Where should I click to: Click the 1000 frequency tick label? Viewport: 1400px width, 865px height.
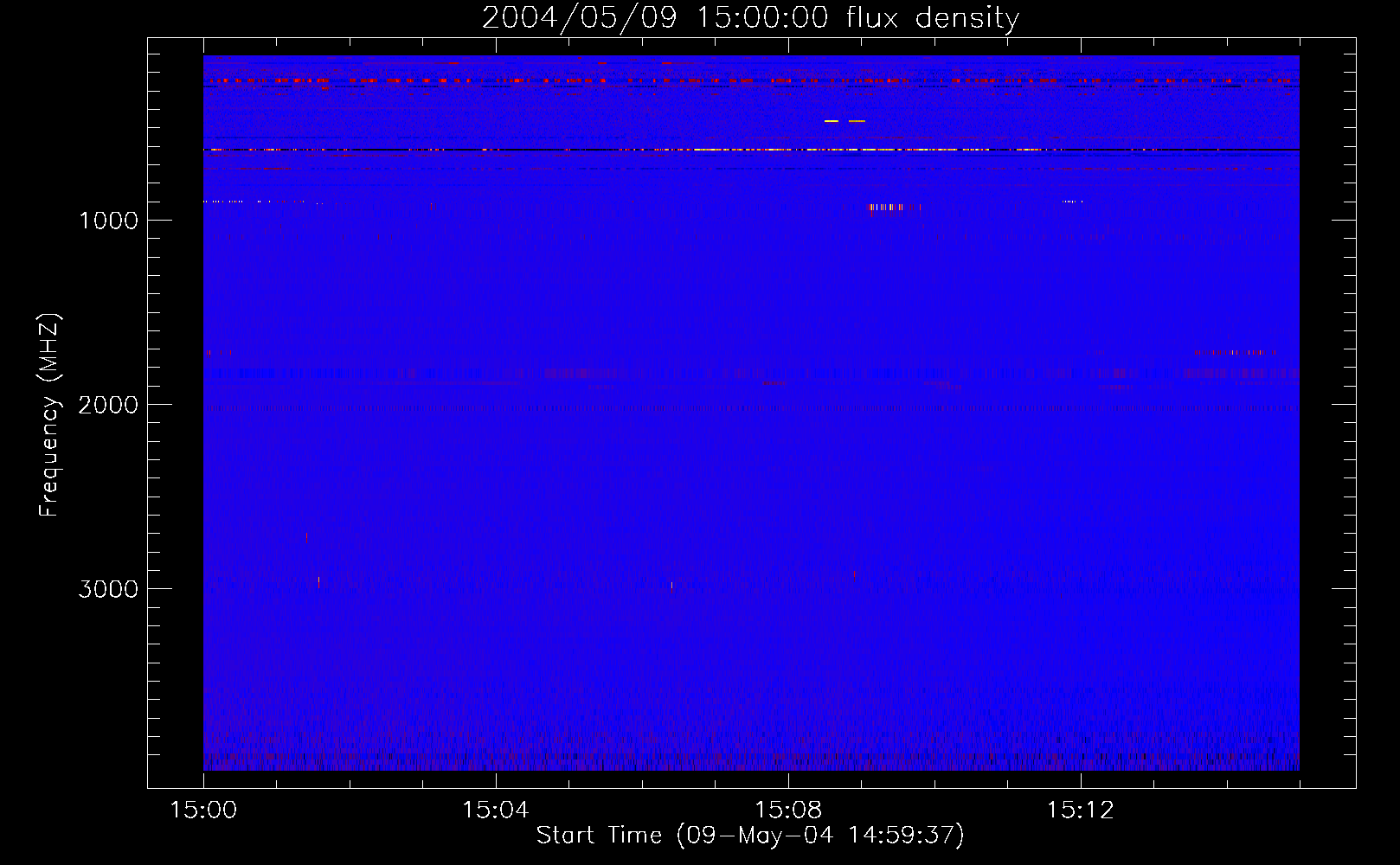[108, 221]
